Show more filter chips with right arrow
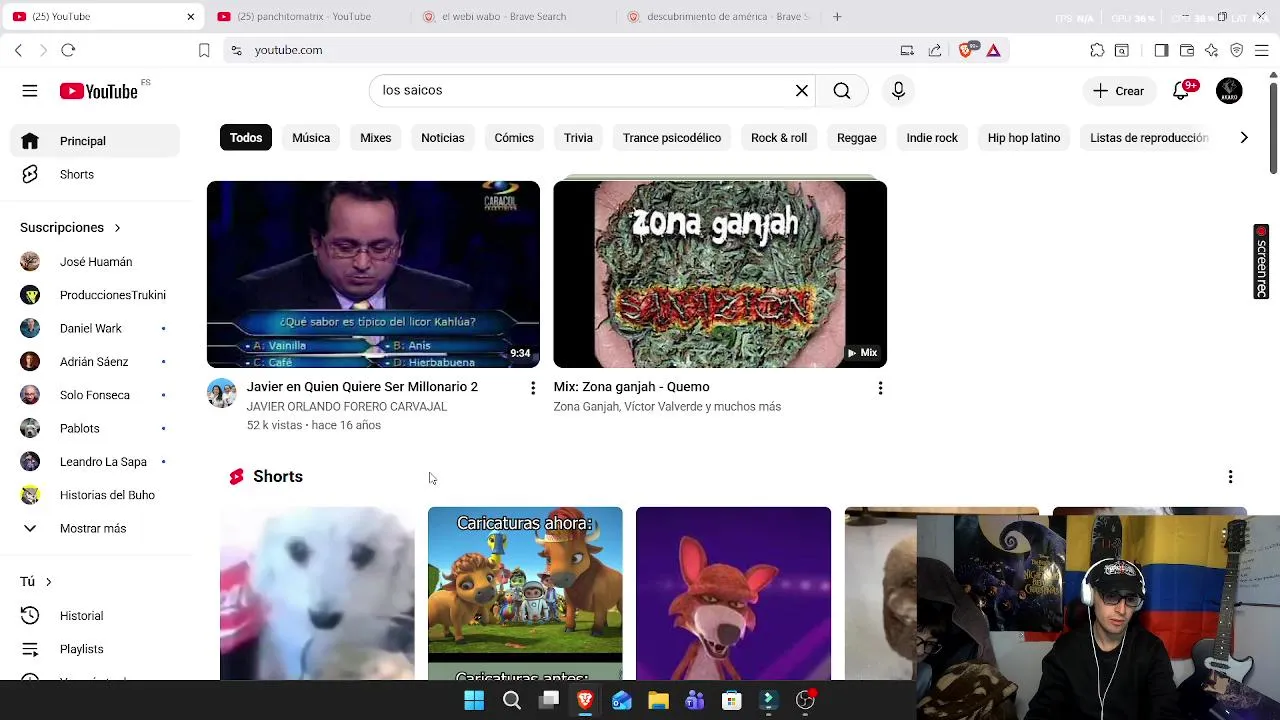Screen dimensions: 1280x720 [1244, 138]
